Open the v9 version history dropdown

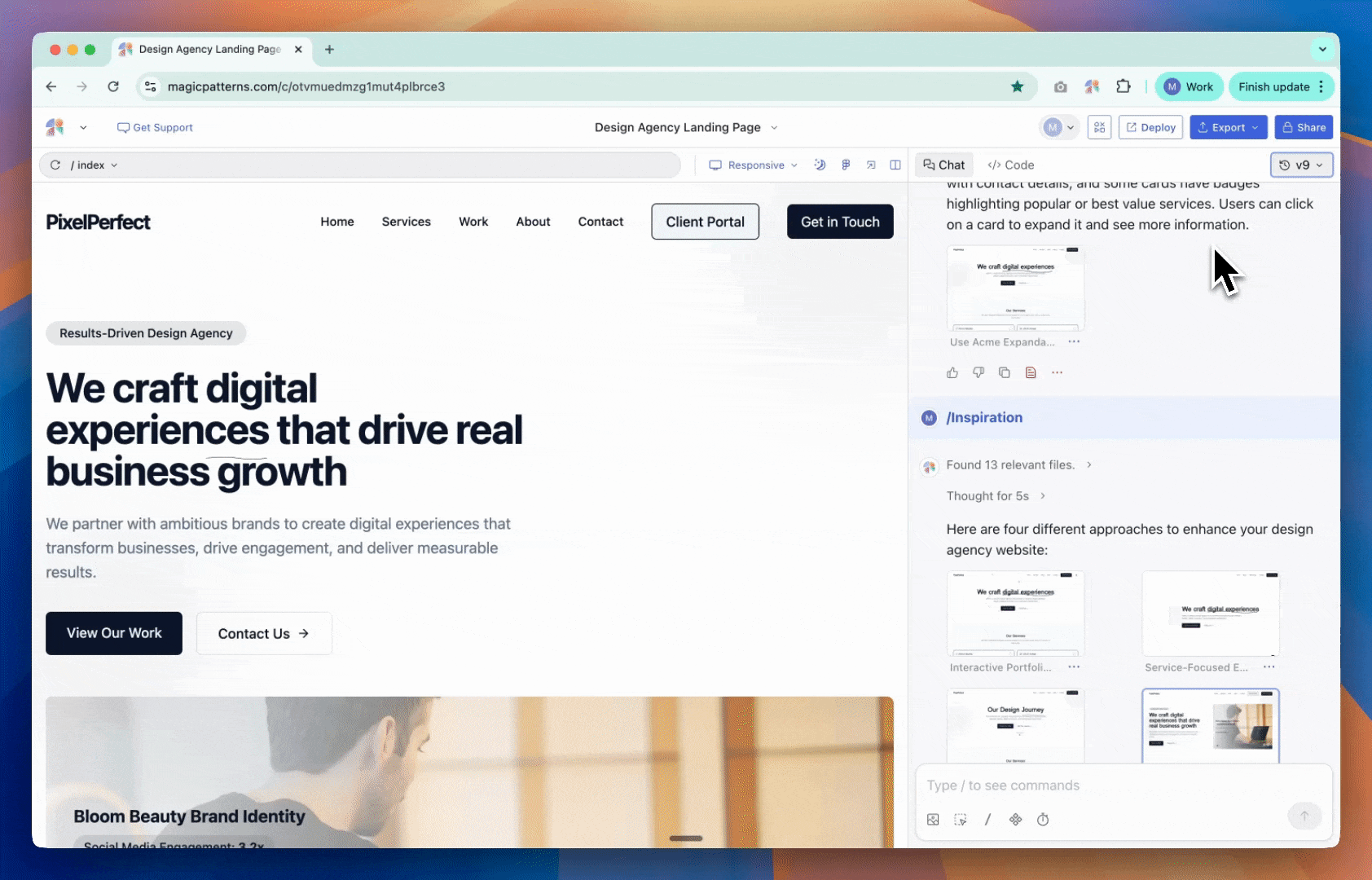click(1301, 165)
